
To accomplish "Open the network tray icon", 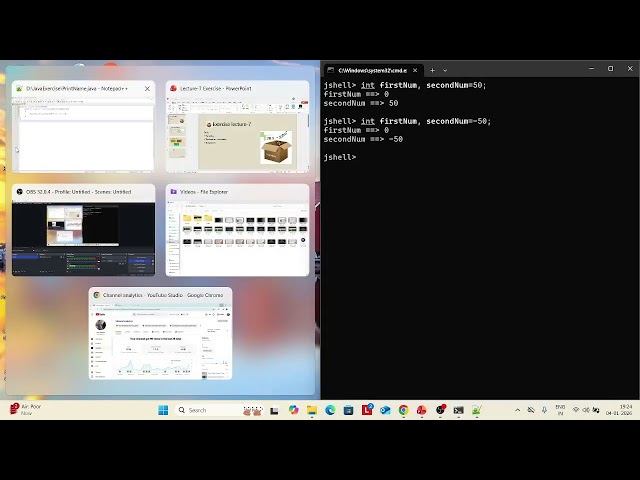I will coord(576,410).
